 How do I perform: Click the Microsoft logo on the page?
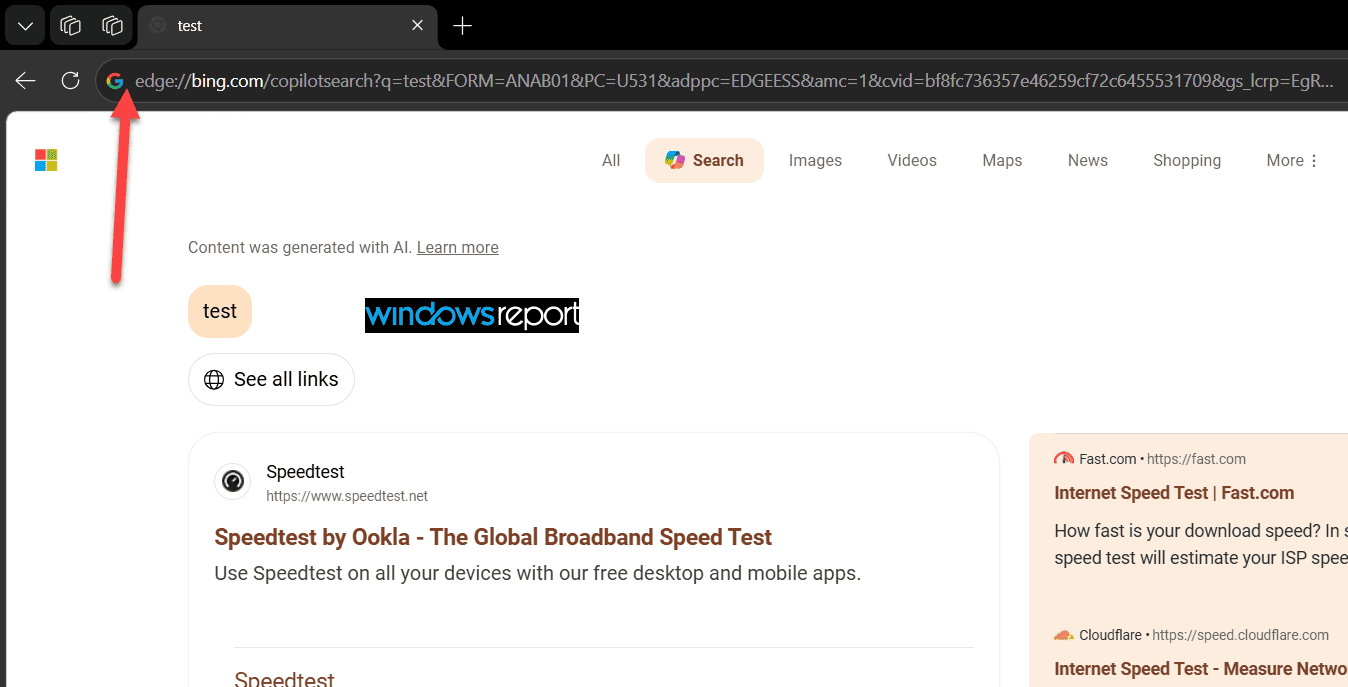tap(46, 160)
